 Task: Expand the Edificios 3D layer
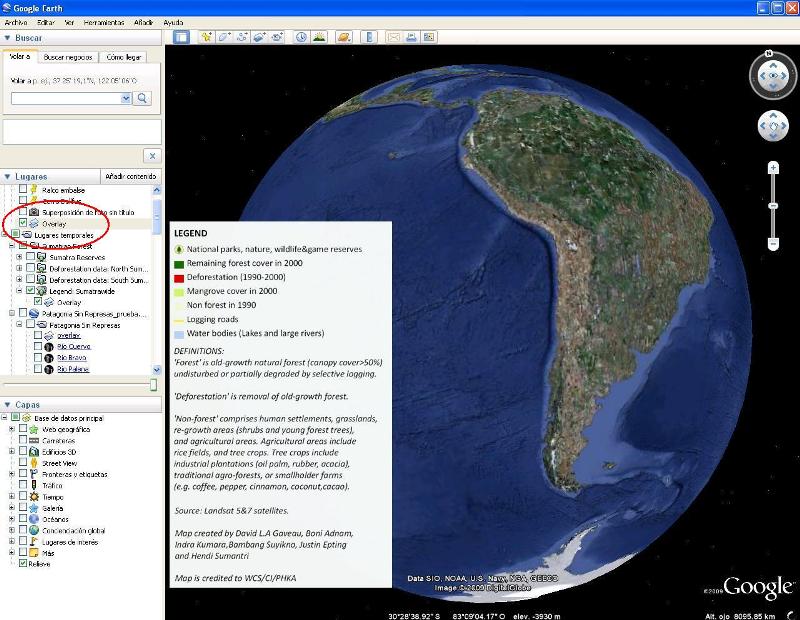click(12, 452)
